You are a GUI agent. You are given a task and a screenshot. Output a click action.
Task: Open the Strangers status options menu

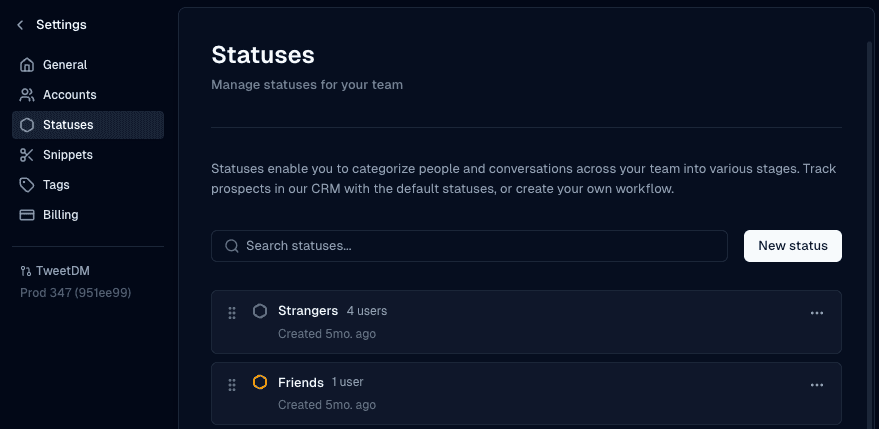pyautogui.click(x=817, y=313)
